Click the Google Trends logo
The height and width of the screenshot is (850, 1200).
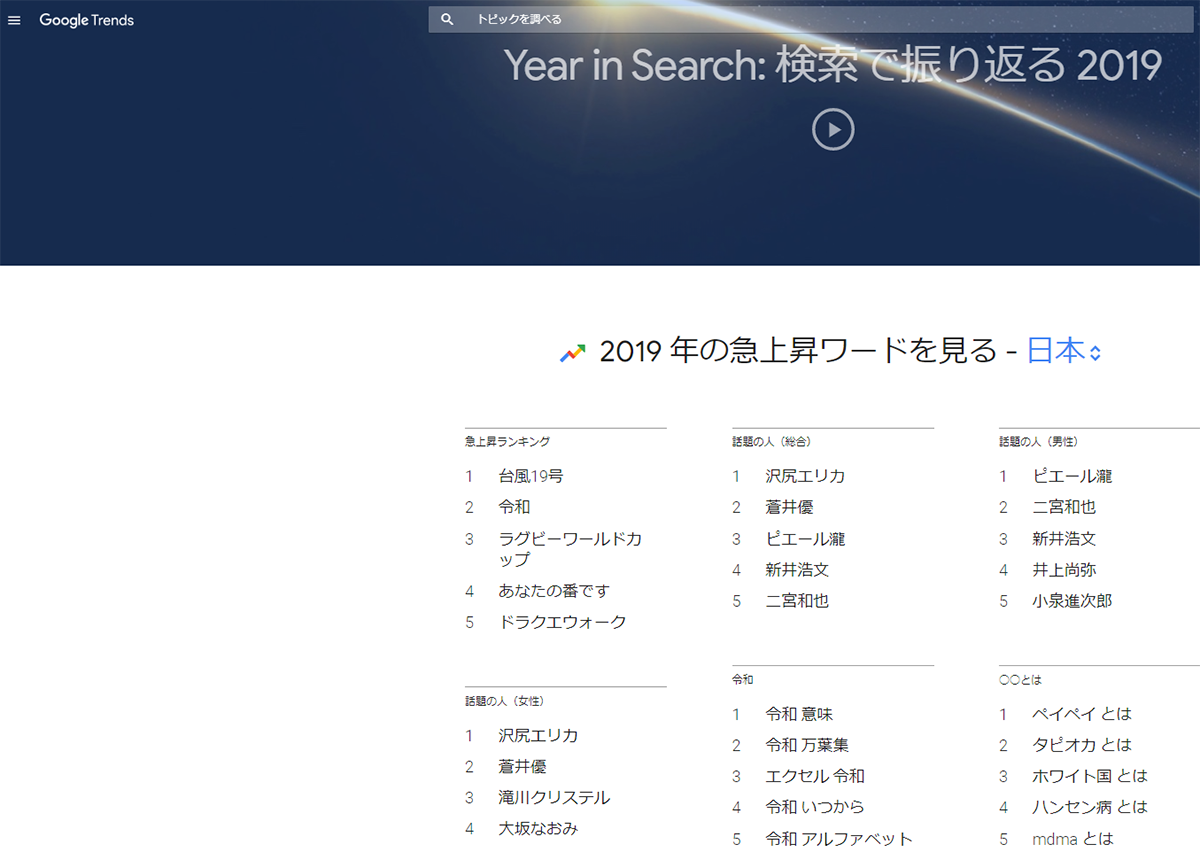[86, 20]
